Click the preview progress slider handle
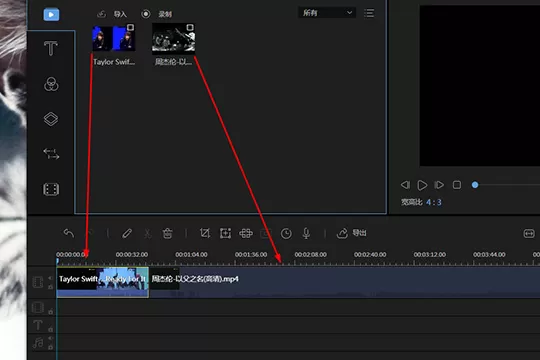This screenshot has height=360, width=540. pos(475,185)
